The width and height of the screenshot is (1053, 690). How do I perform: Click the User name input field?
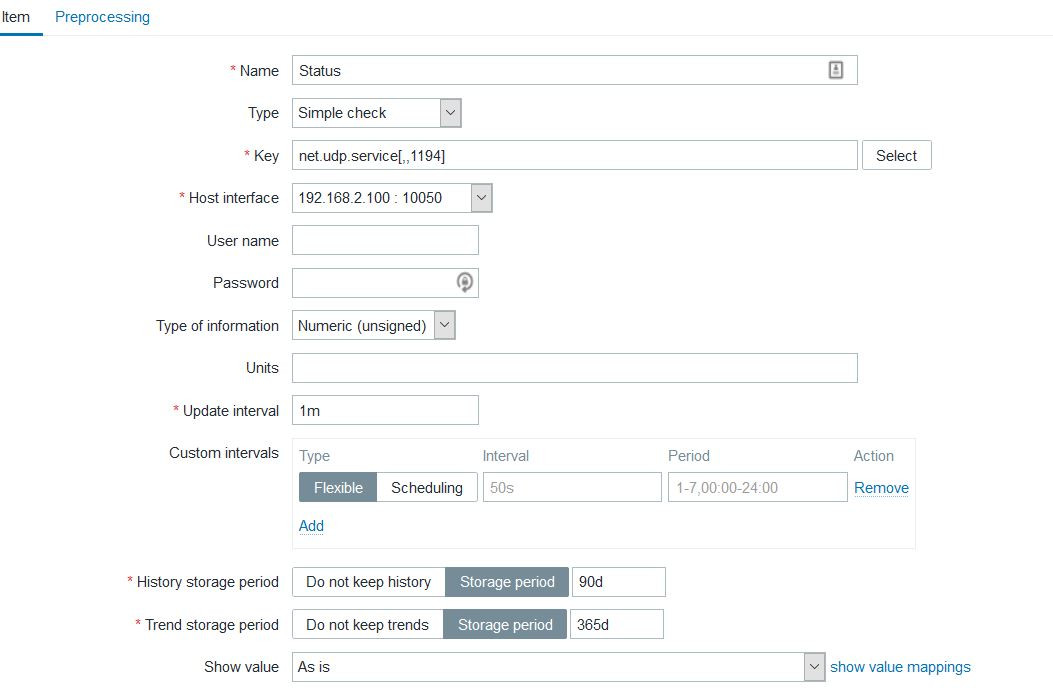click(385, 240)
